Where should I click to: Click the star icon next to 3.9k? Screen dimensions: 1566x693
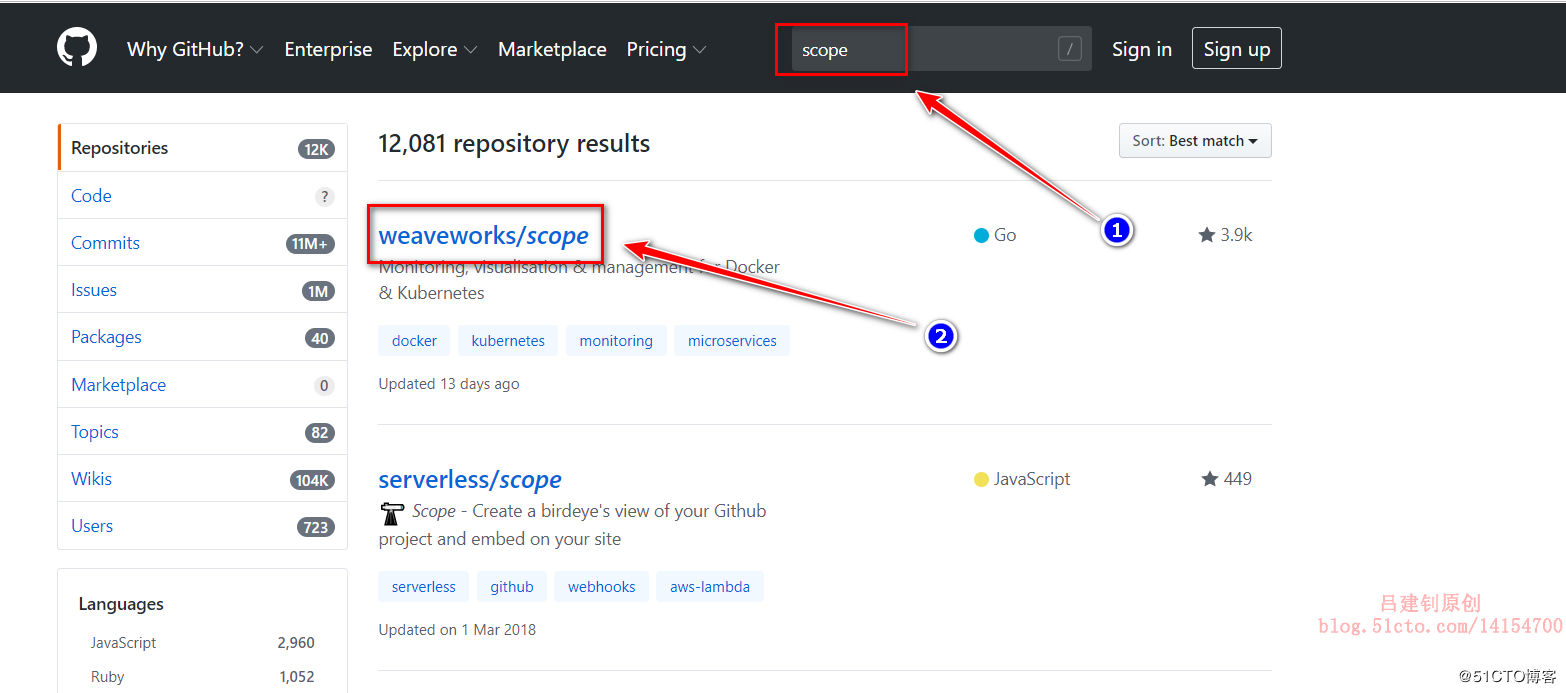pos(1207,235)
